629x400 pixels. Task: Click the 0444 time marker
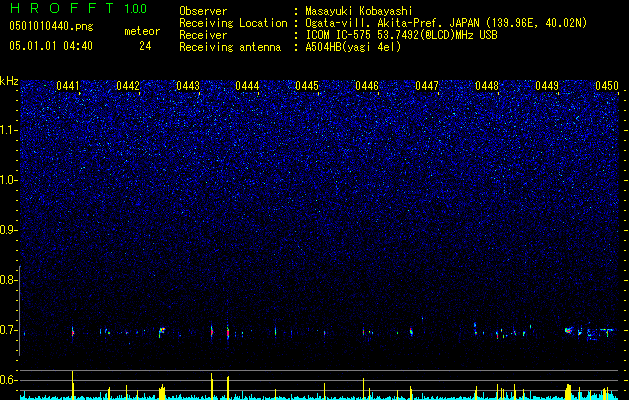247,86
